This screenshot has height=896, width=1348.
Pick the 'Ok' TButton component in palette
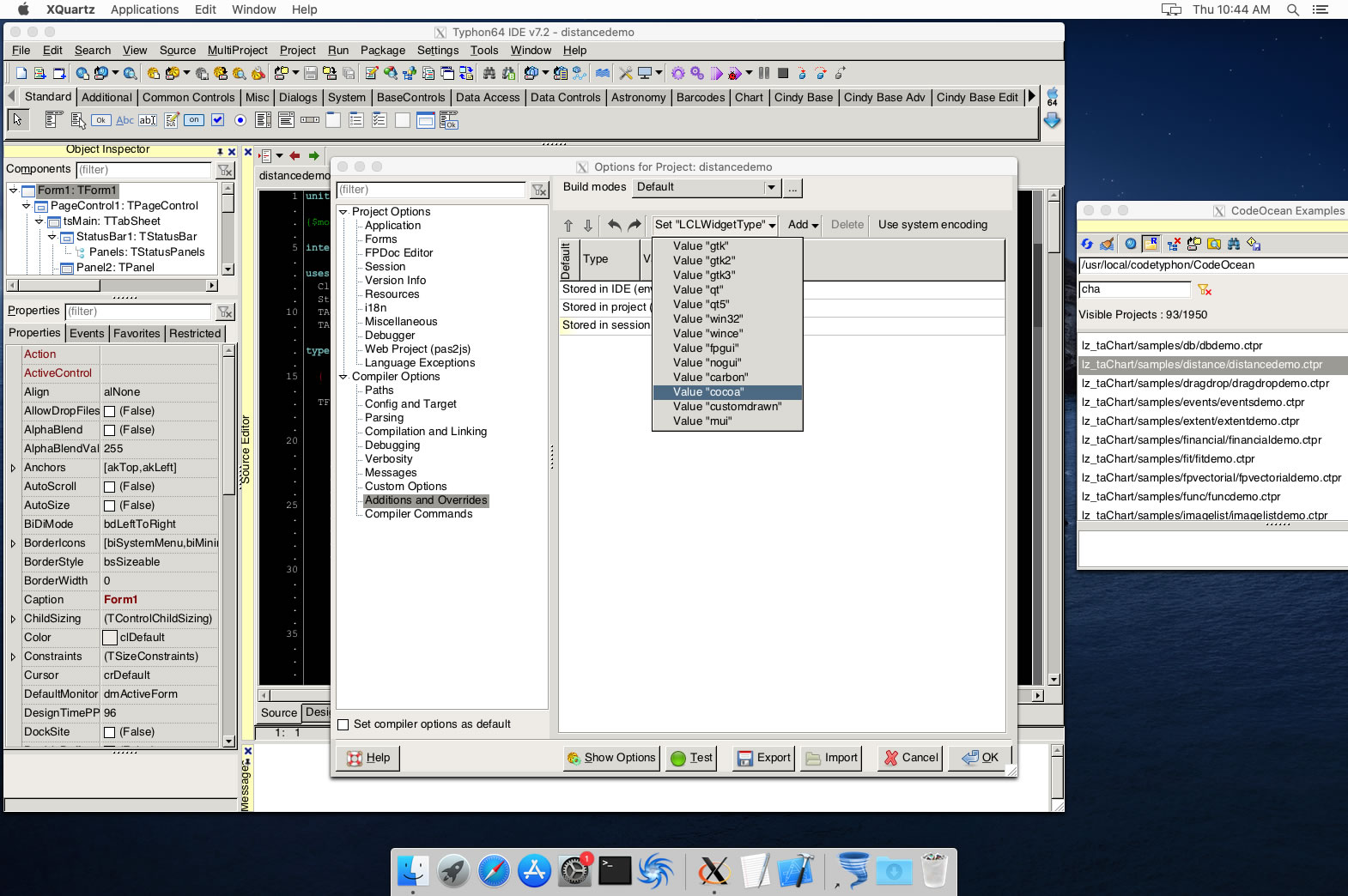tap(101, 120)
